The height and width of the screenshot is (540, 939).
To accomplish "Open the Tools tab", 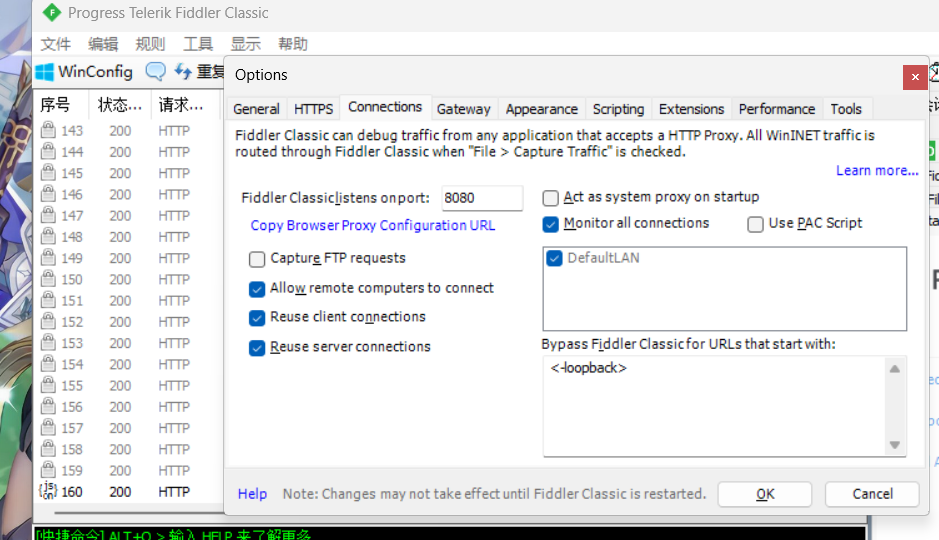I will tap(846, 109).
